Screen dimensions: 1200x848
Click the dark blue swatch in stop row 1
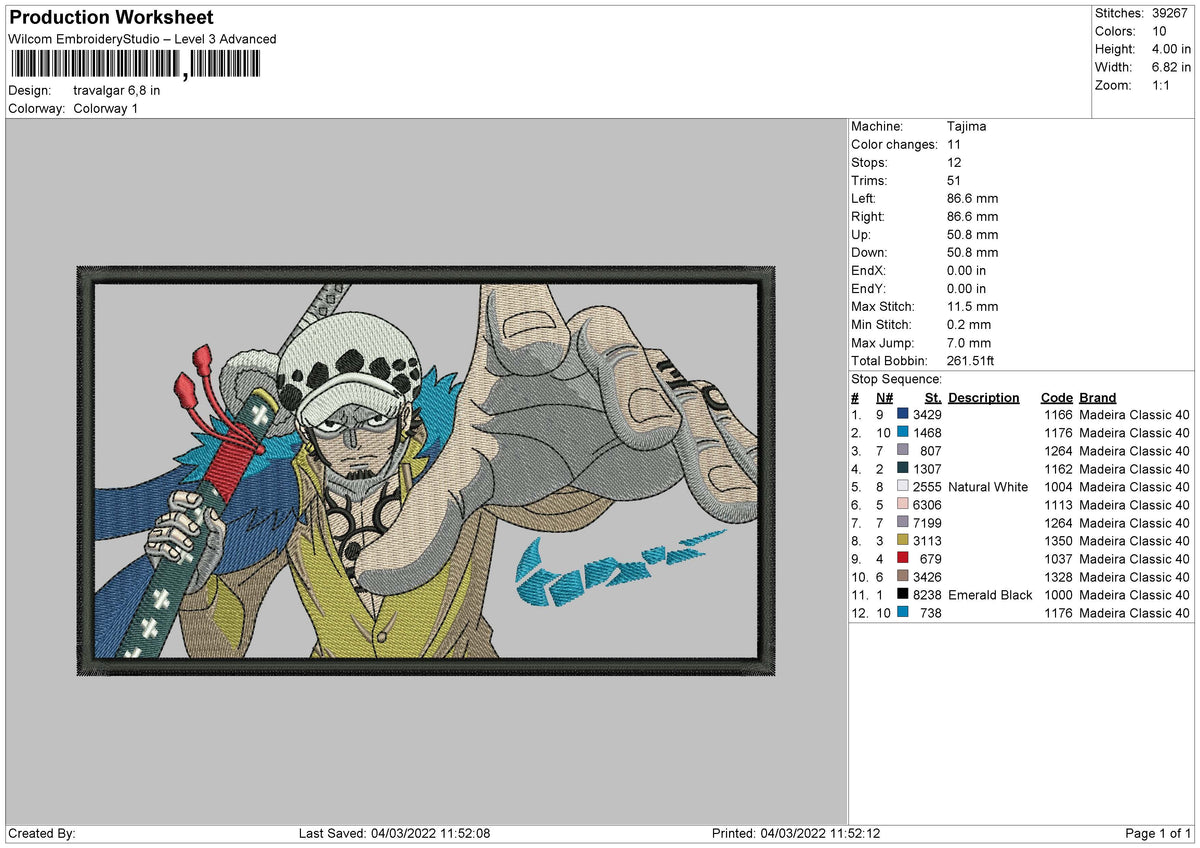tap(903, 414)
